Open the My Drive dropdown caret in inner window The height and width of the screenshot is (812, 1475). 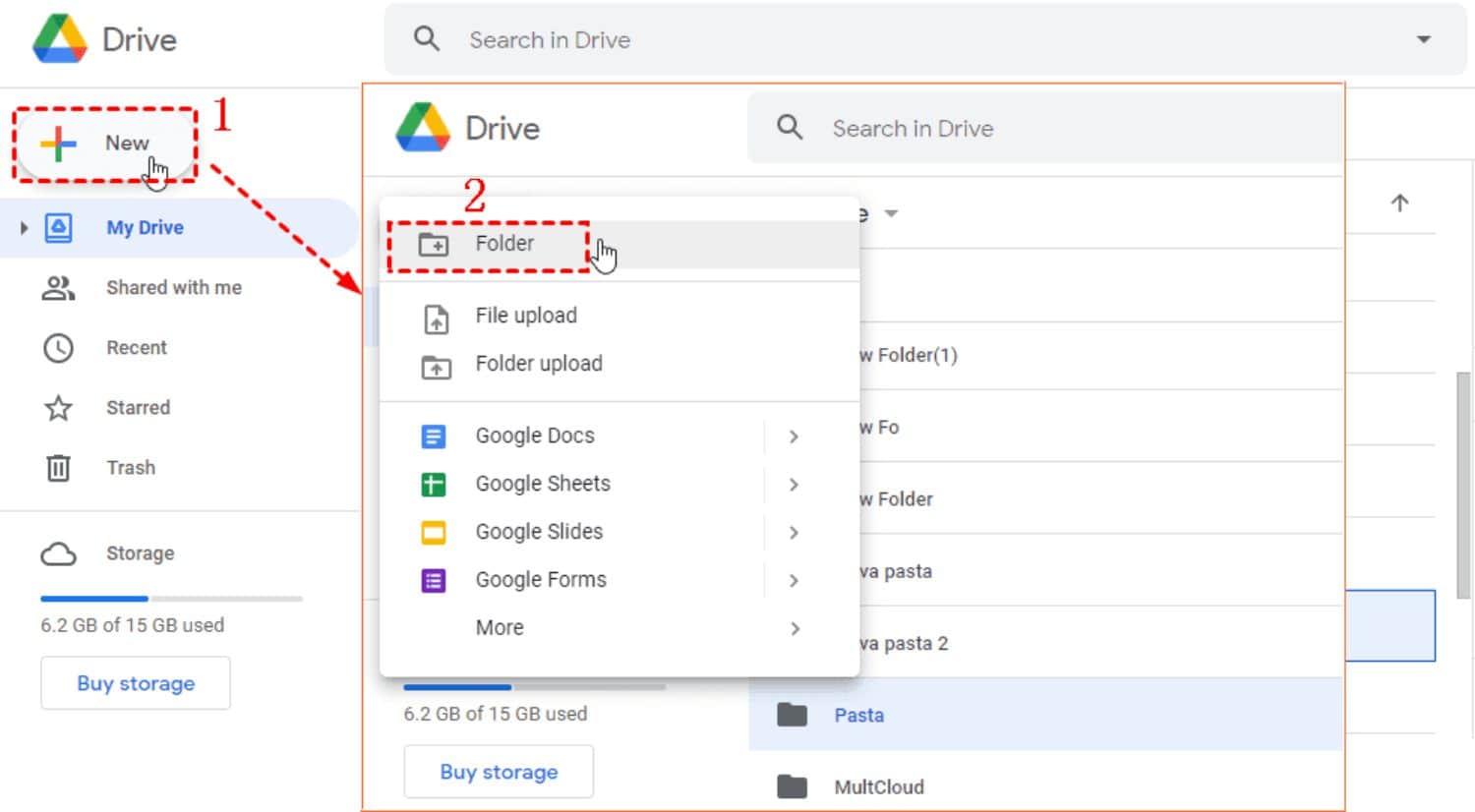click(891, 213)
